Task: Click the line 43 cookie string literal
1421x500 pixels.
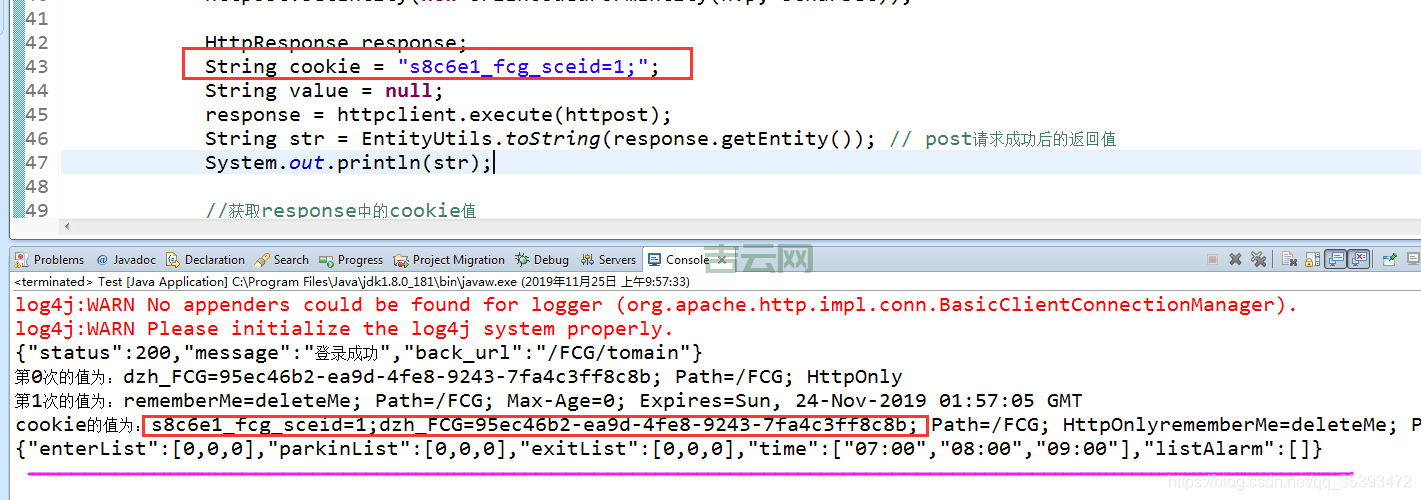Action: (527, 67)
